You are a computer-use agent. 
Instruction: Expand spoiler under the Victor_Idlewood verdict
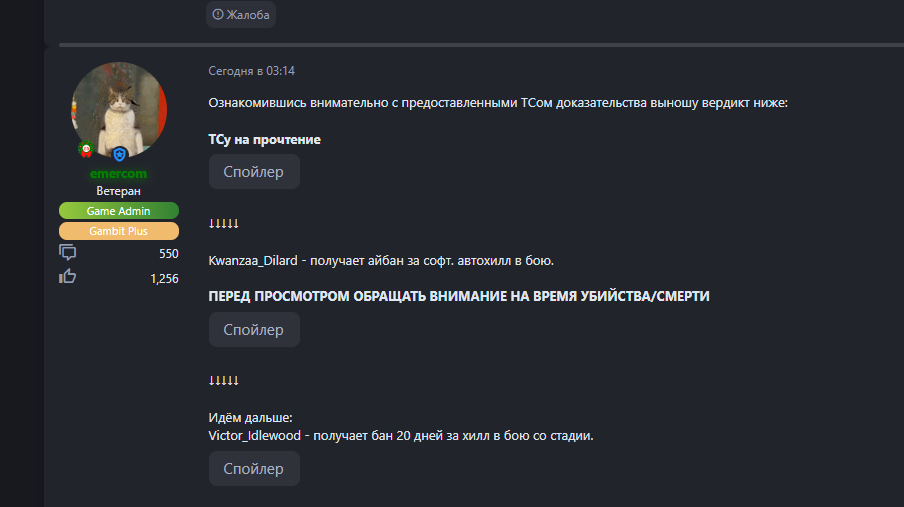coord(254,468)
